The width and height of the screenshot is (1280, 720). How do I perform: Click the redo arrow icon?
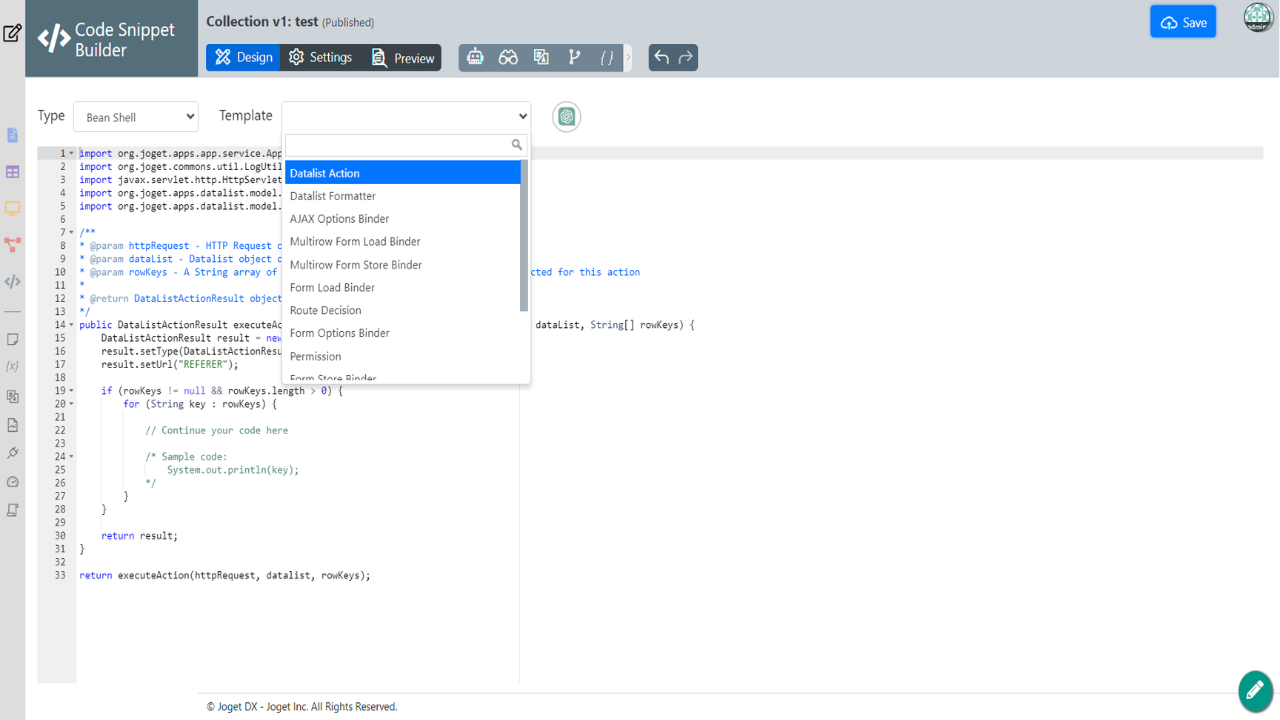[686, 57]
